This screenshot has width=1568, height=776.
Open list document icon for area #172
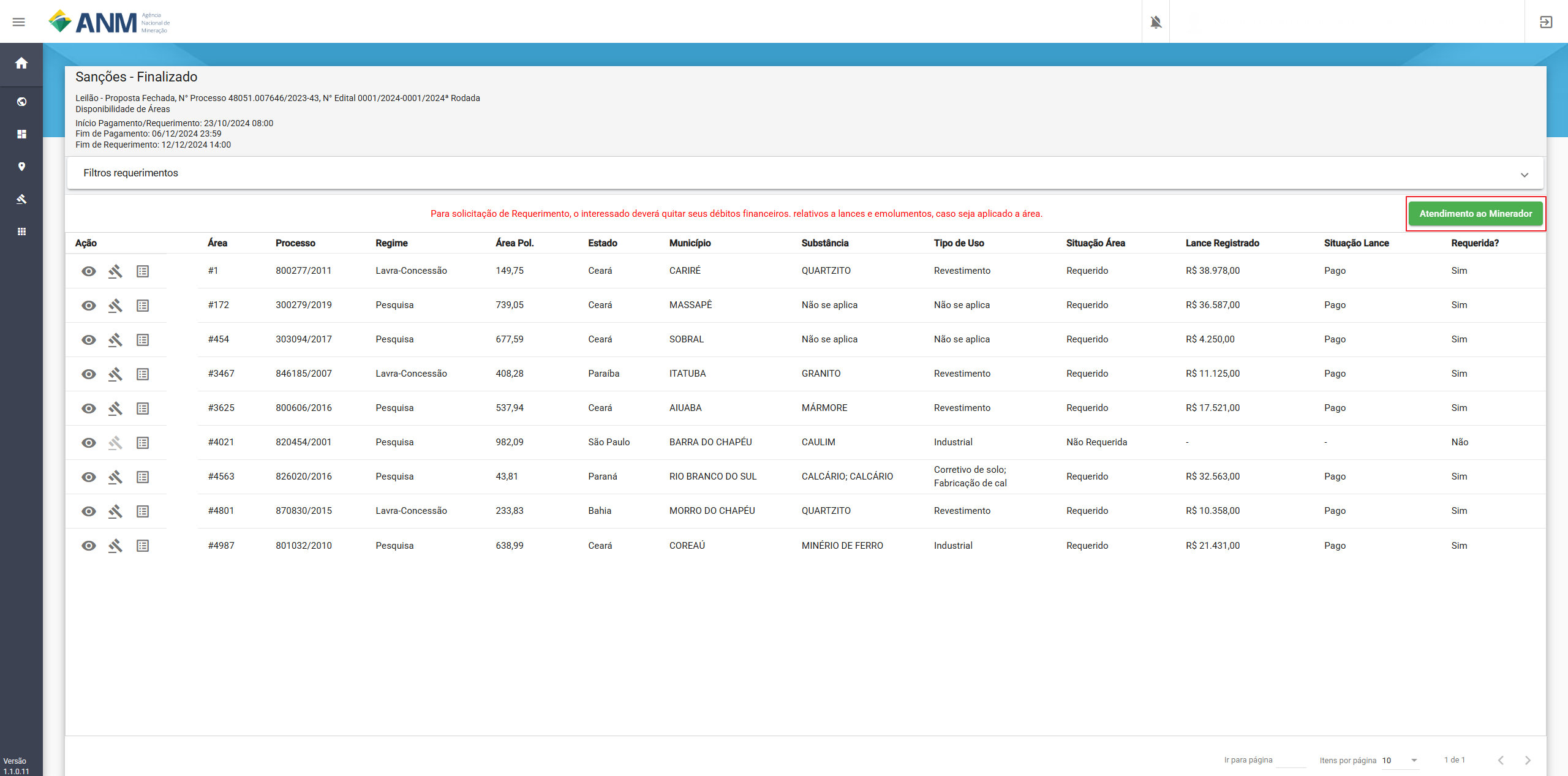point(143,306)
